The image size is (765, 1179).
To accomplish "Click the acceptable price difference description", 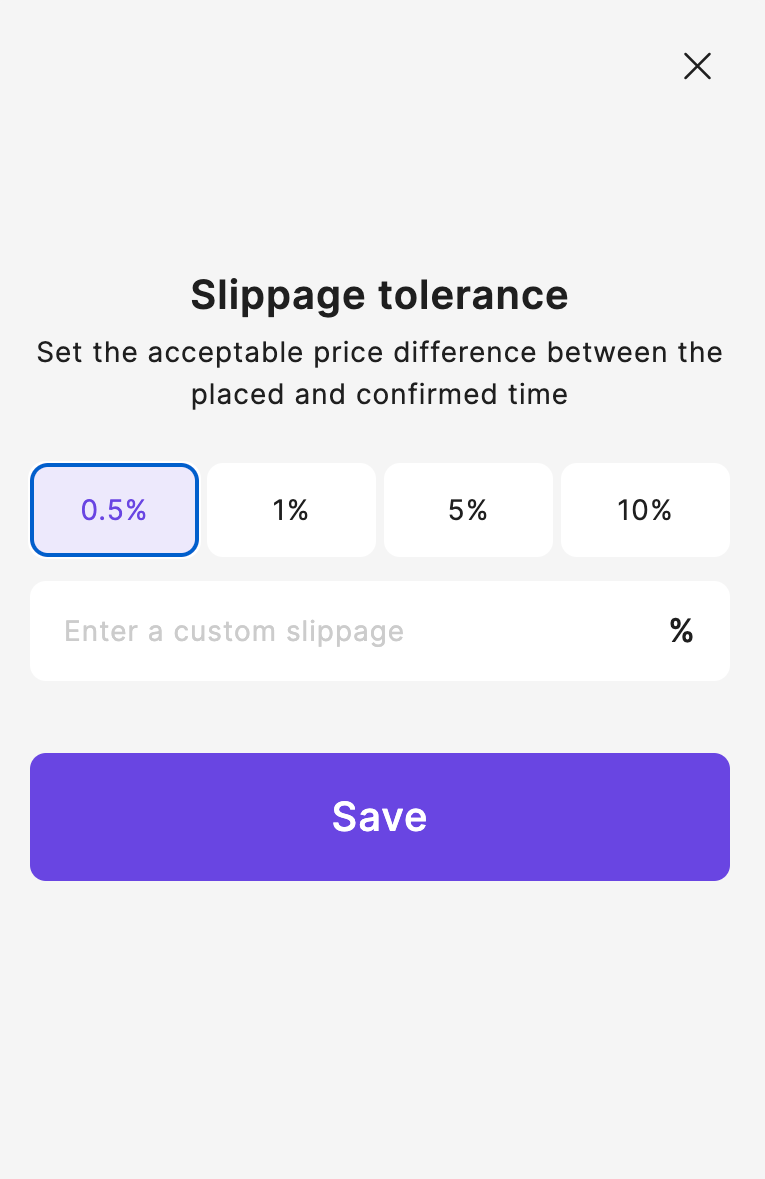I will (x=379, y=373).
